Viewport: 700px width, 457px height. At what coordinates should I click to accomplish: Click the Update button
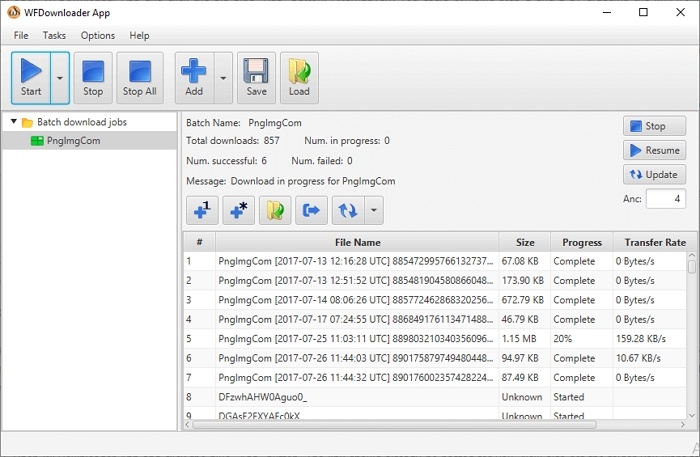click(654, 174)
